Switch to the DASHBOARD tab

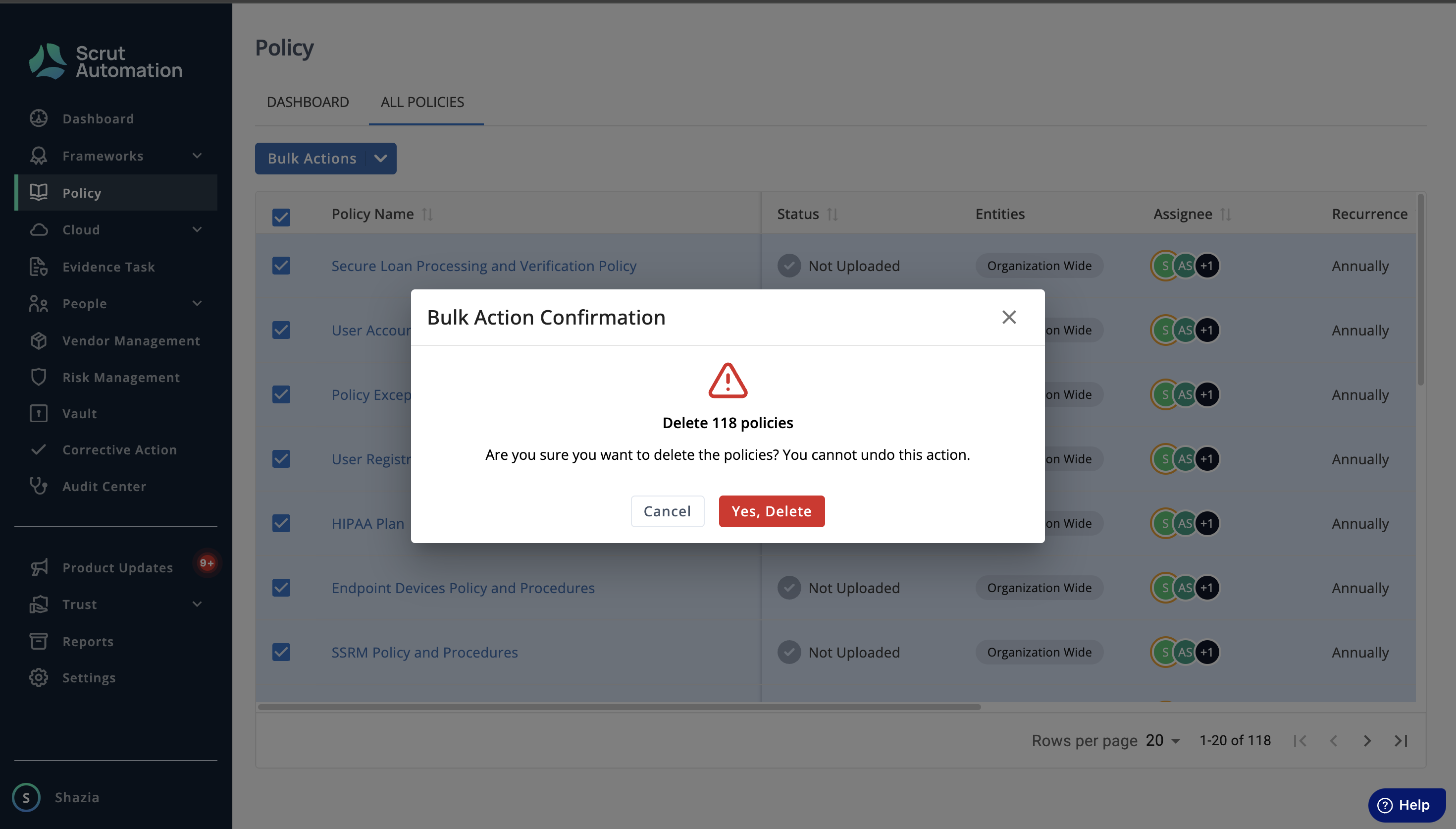pos(308,102)
